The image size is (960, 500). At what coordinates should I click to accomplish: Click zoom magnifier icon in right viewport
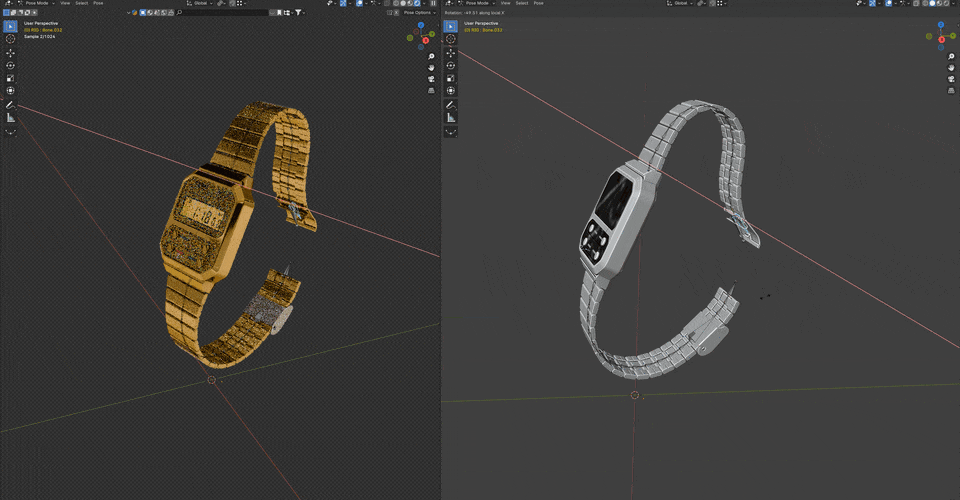pyautogui.click(x=951, y=57)
